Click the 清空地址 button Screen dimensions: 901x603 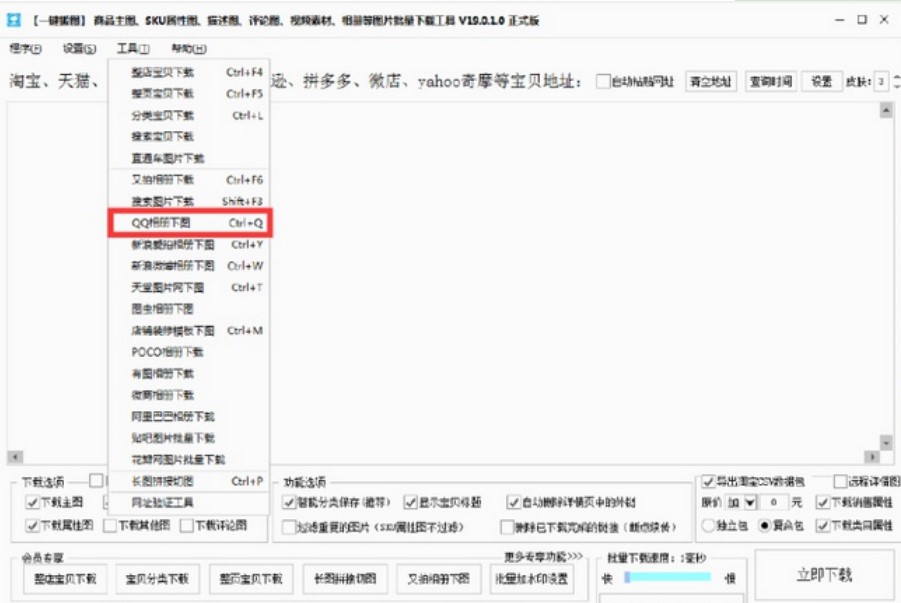click(x=711, y=81)
